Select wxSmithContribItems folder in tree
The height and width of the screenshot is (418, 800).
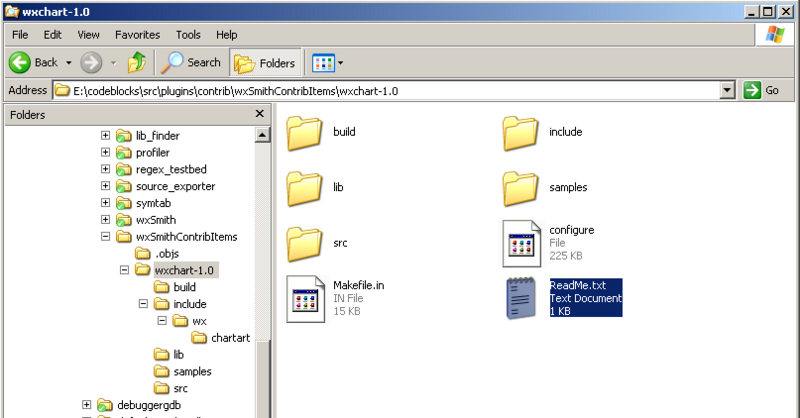point(186,237)
